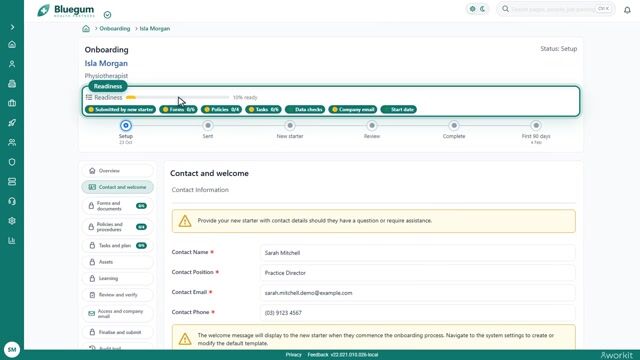Open the Overview section tab
640x360 pixels.
(118, 171)
